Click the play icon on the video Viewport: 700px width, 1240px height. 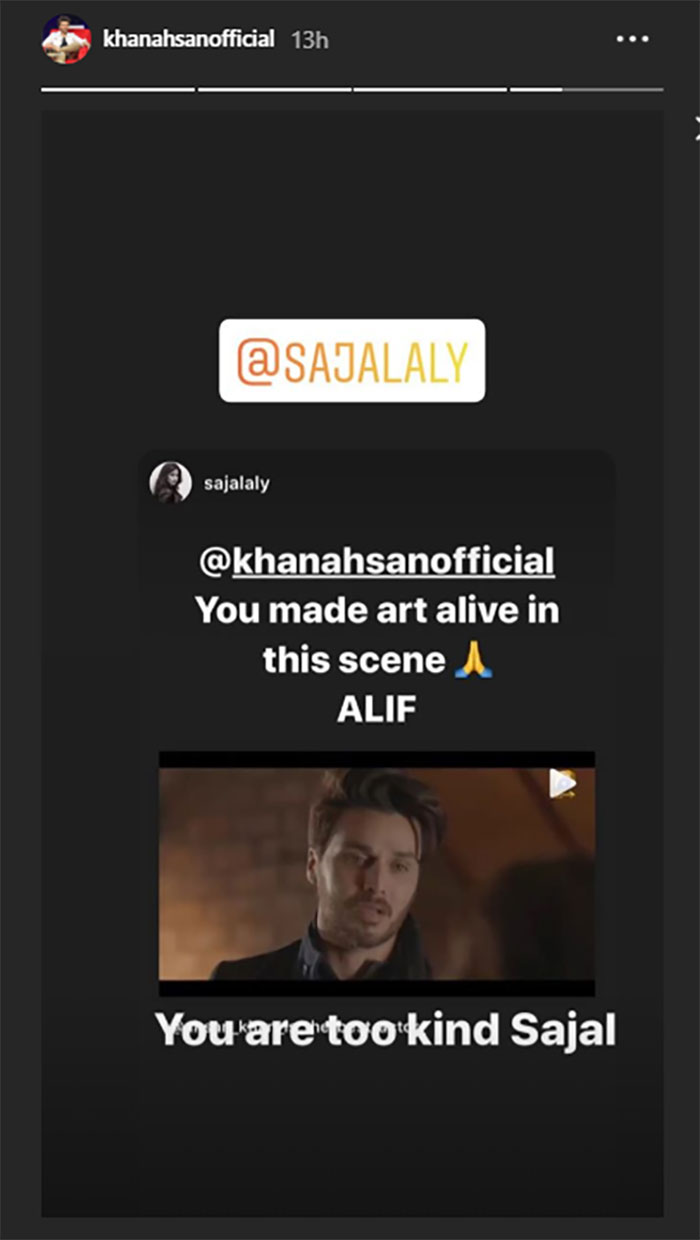562,784
